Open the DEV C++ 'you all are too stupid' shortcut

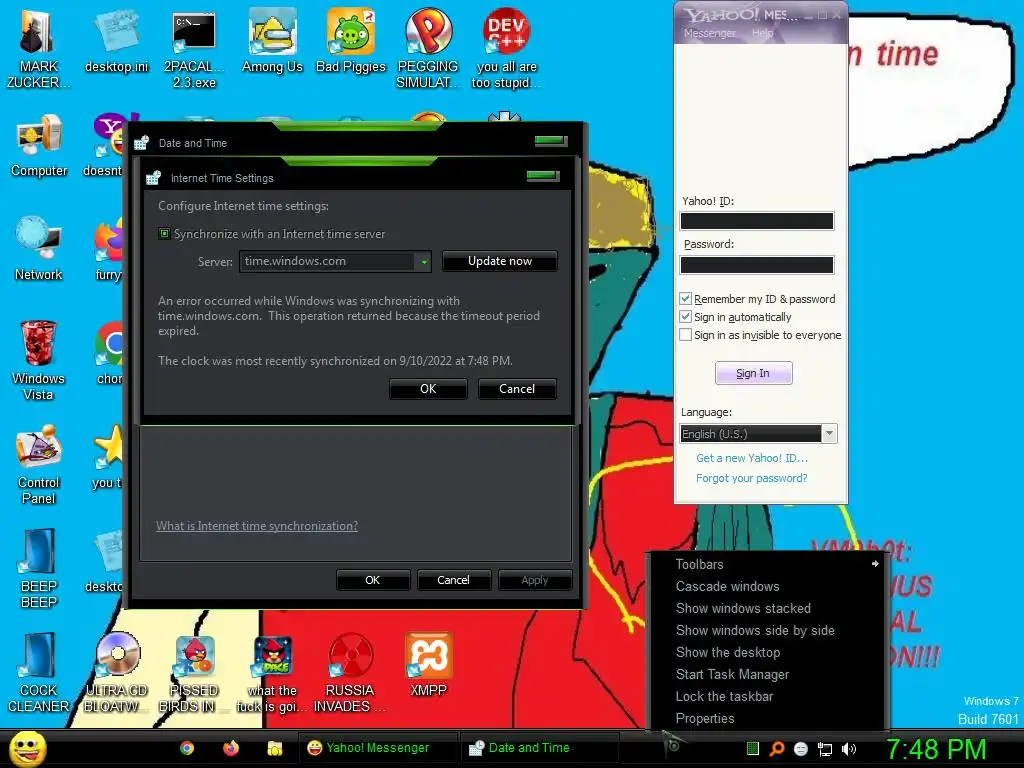click(506, 49)
